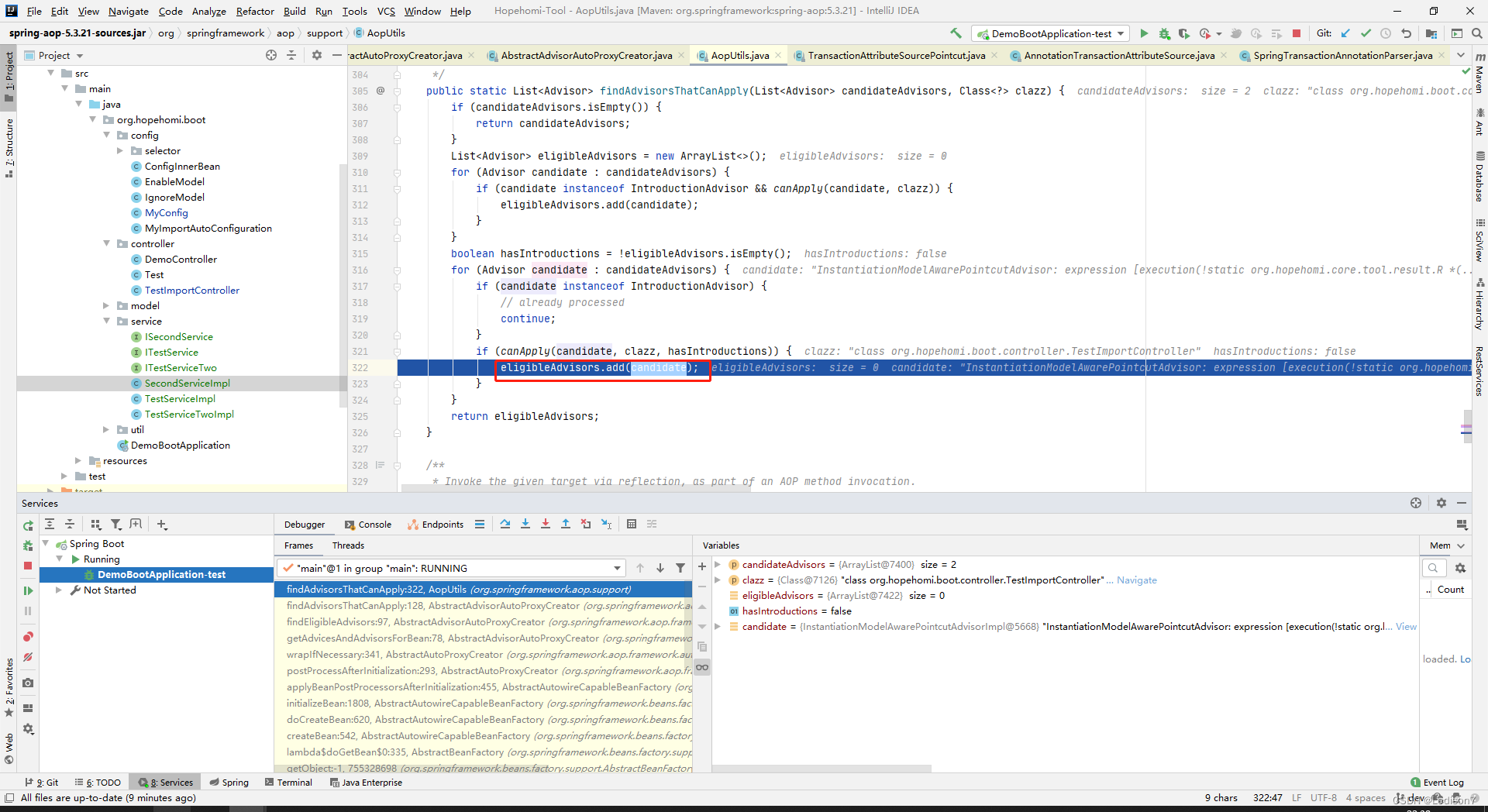This screenshot has width=1488, height=812.
Task: Open TODO tool window button
Action: [x=98, y=783]
